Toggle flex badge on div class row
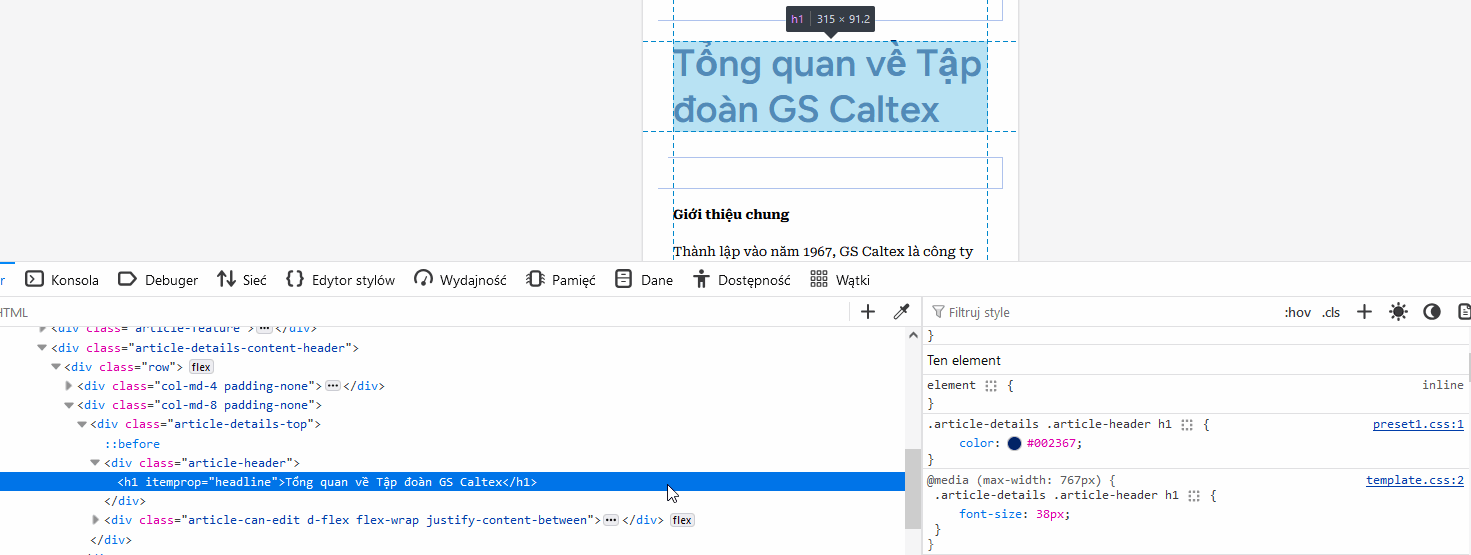Viewport: 1471px width, 555px height. [x=201, y=367]
